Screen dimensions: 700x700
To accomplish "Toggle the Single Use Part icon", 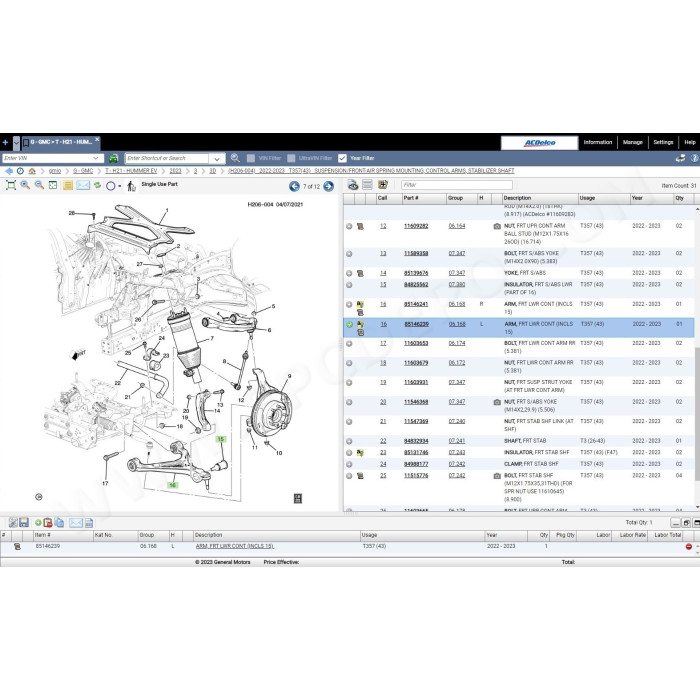I will point(131,186).
